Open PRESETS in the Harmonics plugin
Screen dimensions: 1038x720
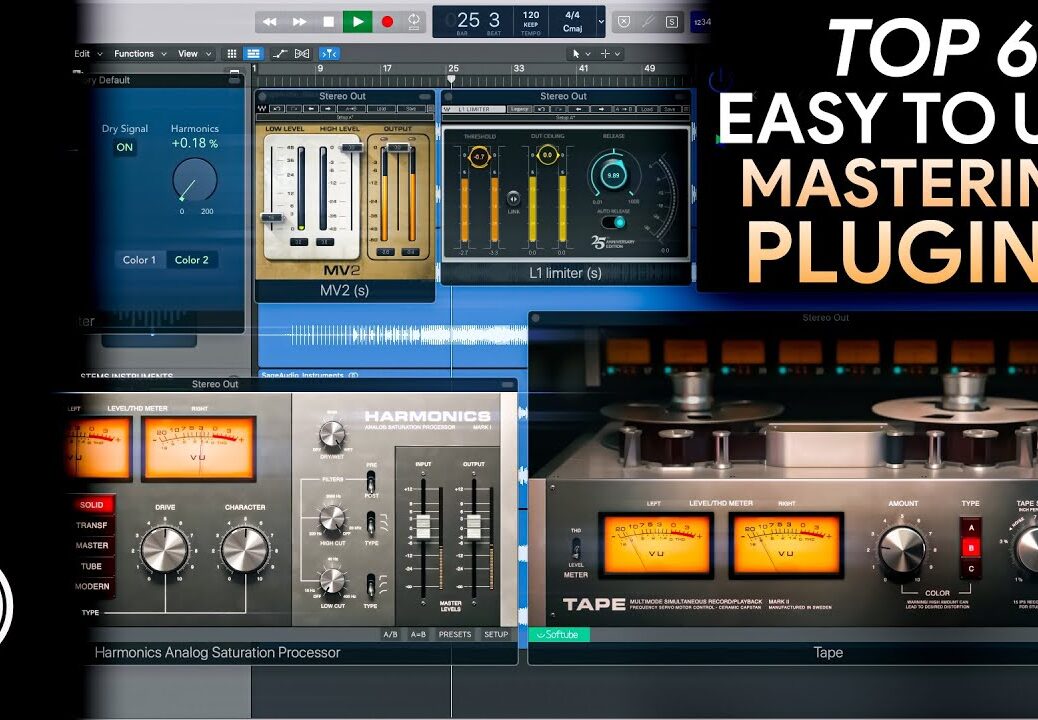coord(455,634)
